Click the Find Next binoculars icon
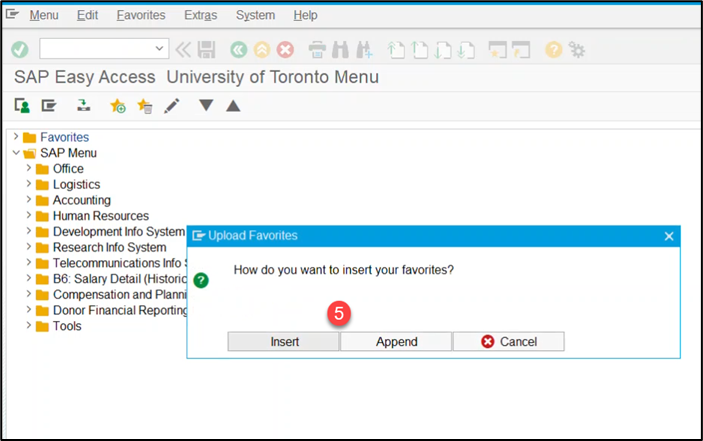The image size is (703, 441). (x=364, y=50)
